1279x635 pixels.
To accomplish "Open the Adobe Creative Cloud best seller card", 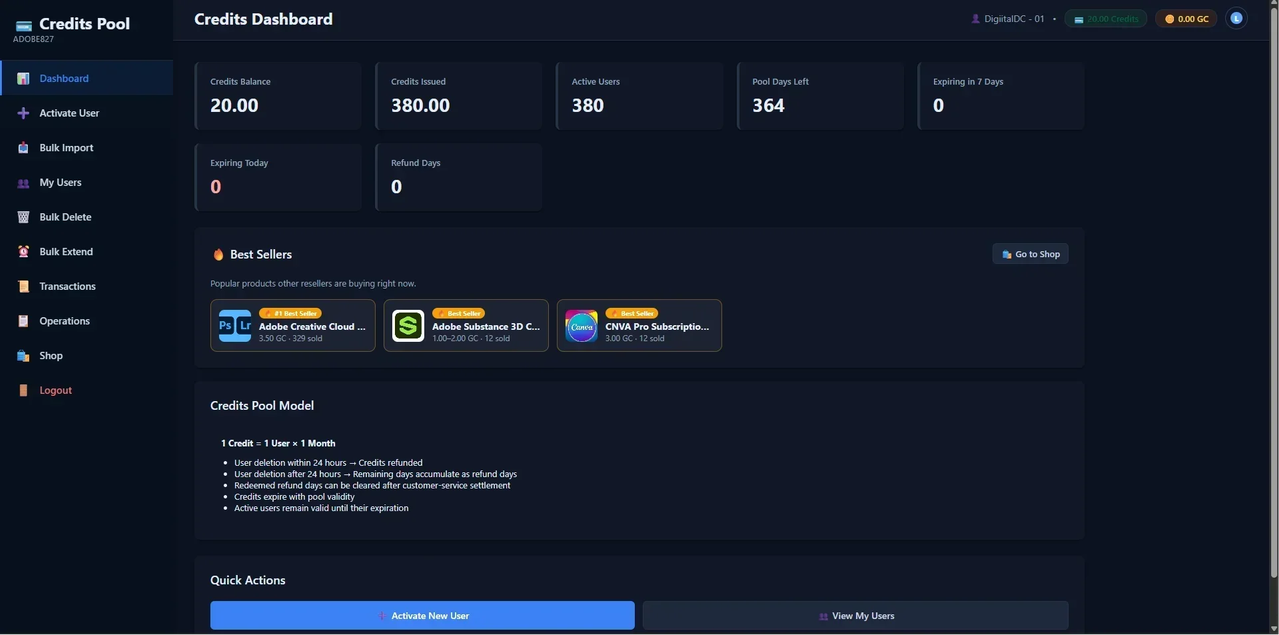I will coord(293,326).
